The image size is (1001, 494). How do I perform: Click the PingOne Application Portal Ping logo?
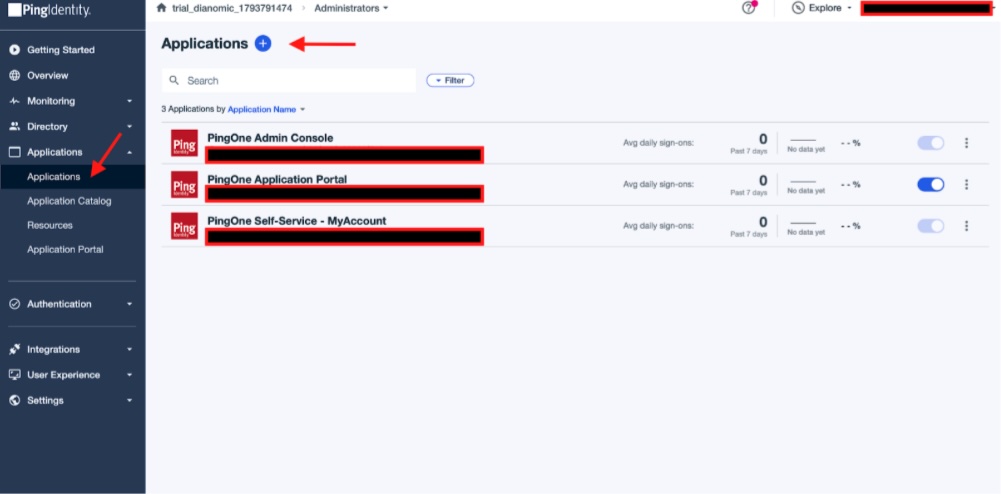click(x=184, y=184)
